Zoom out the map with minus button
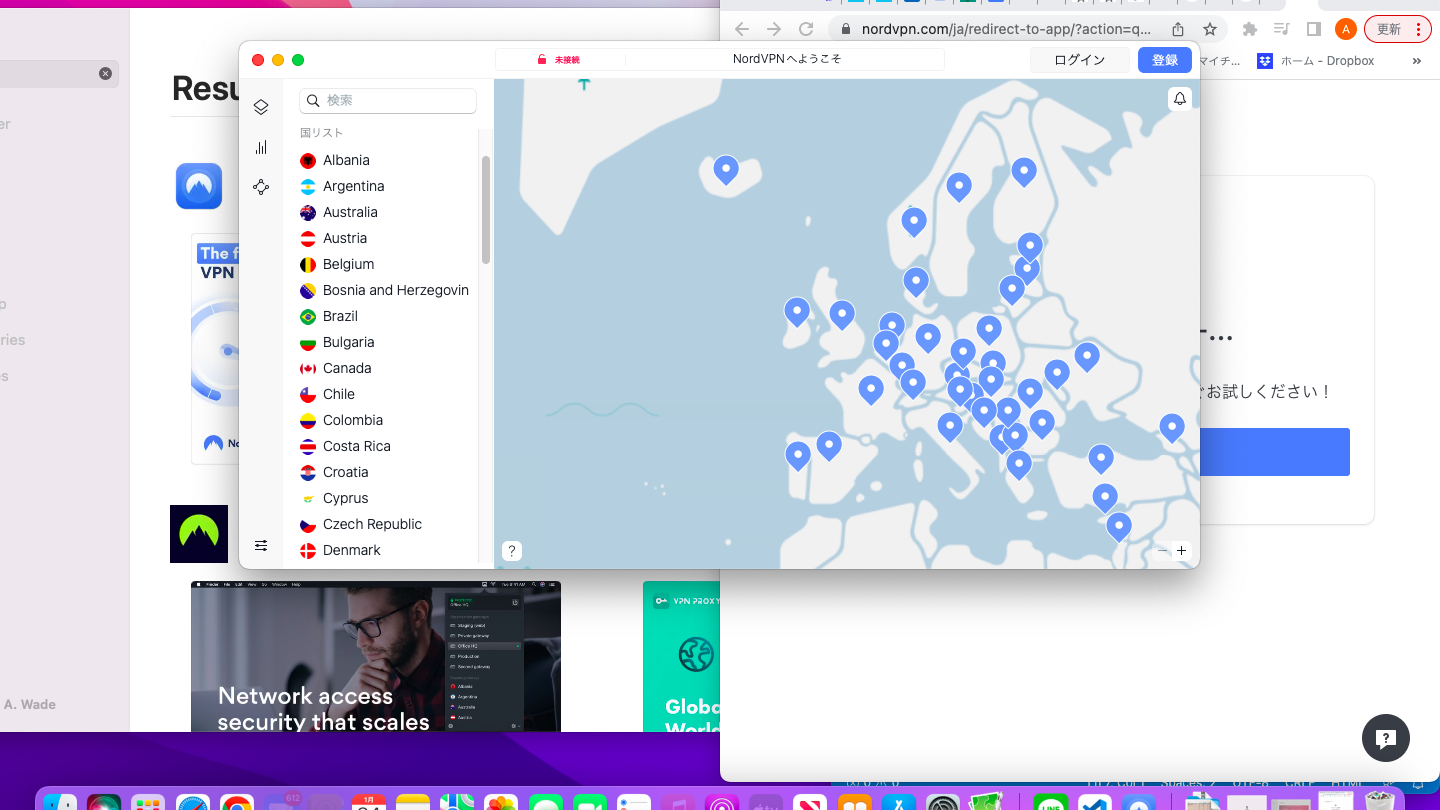The width and height of the screenshot is (1440, 810). point(1162,551)
